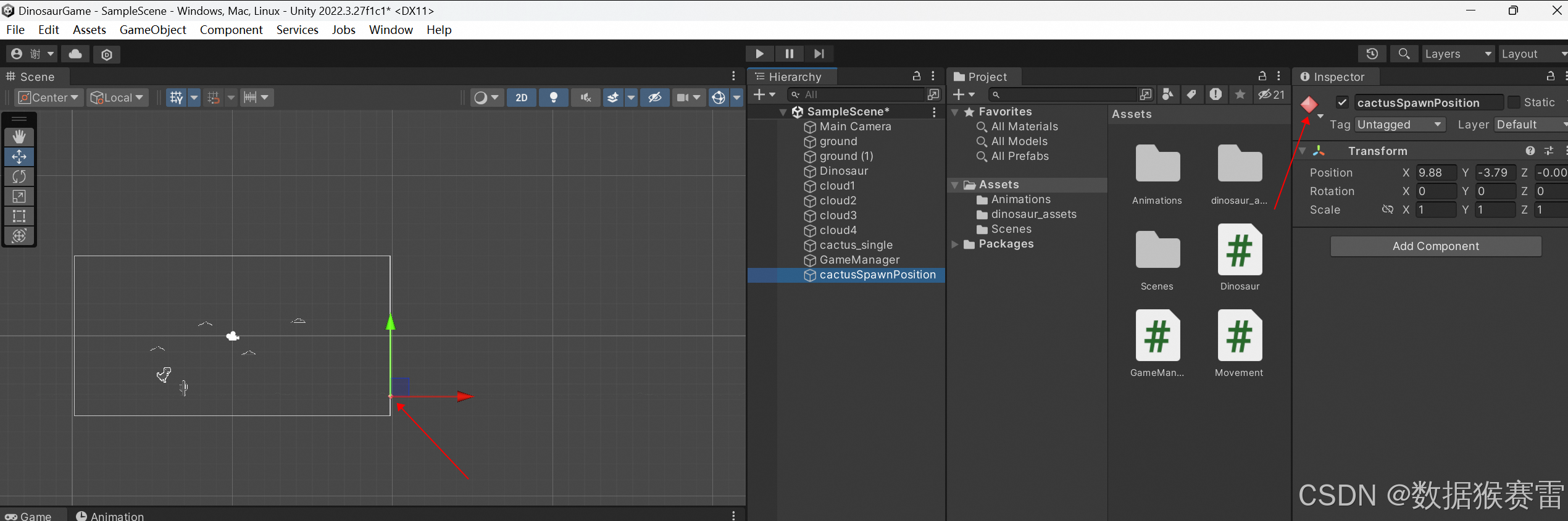Switch to the Animation tab
Viewport: 1568px width, 521px height.
110,515
